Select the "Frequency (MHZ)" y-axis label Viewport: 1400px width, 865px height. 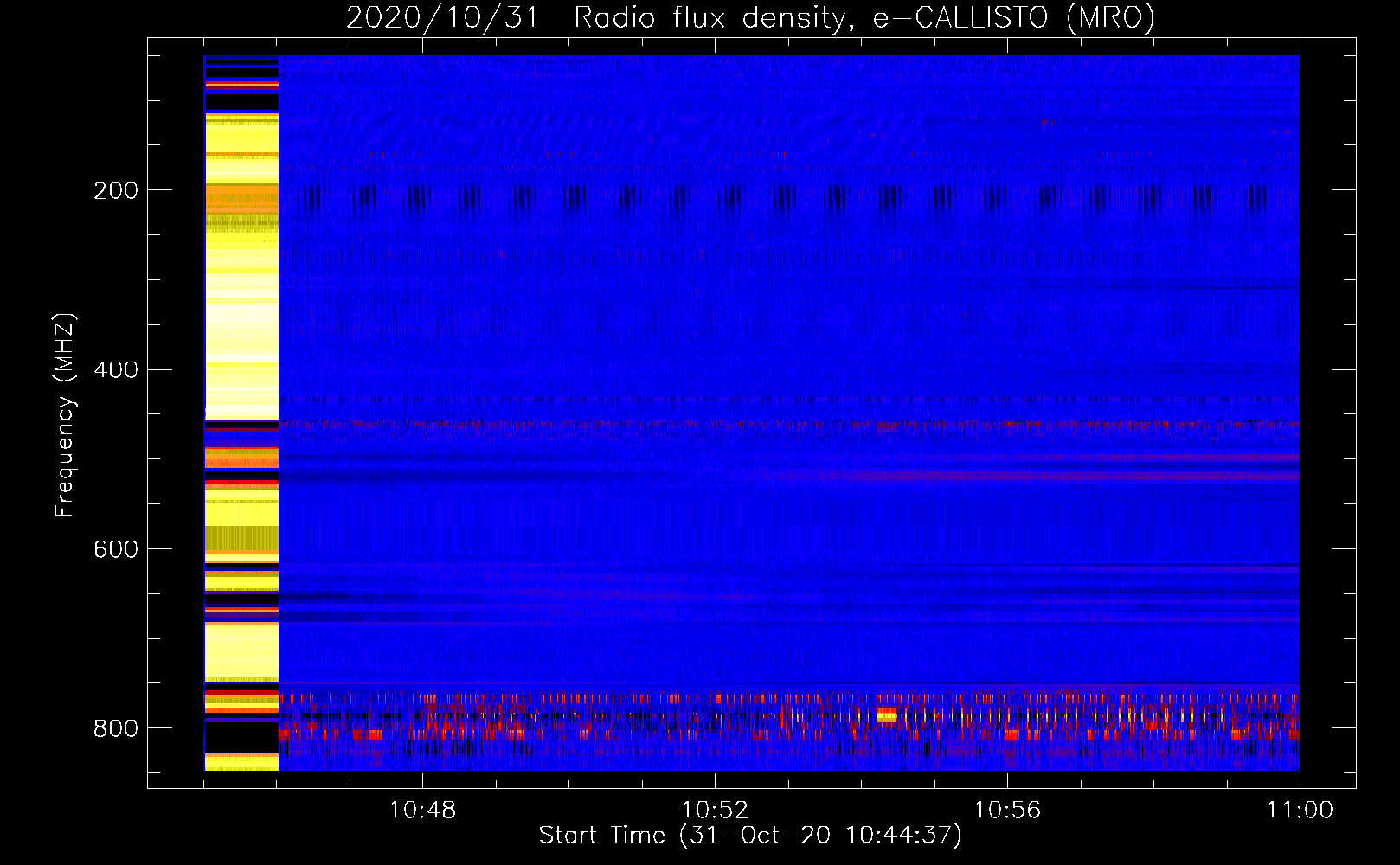pos(65,415)
